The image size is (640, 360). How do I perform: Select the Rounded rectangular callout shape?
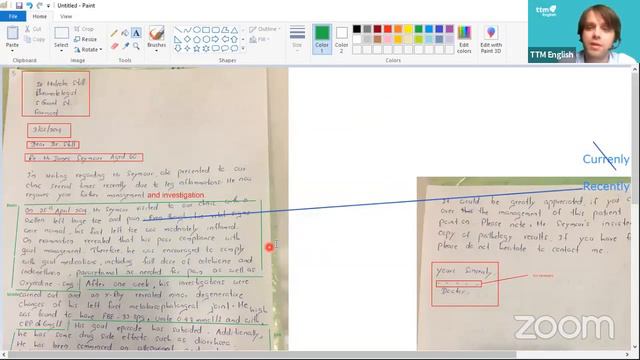[216, 48]
